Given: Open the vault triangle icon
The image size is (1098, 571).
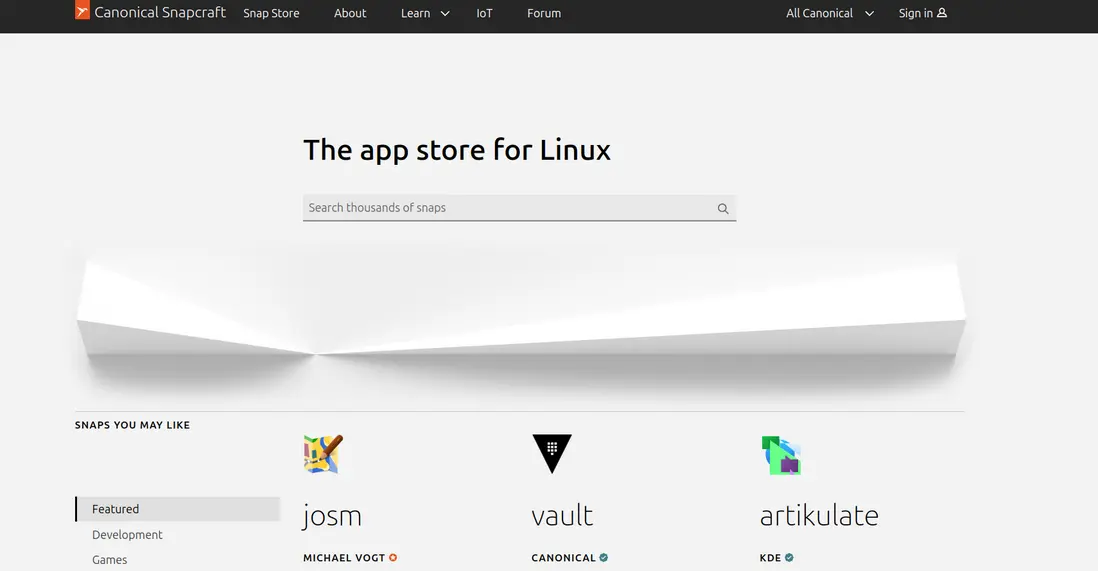Looking at the screenshot, I should [x=552, y=454].
